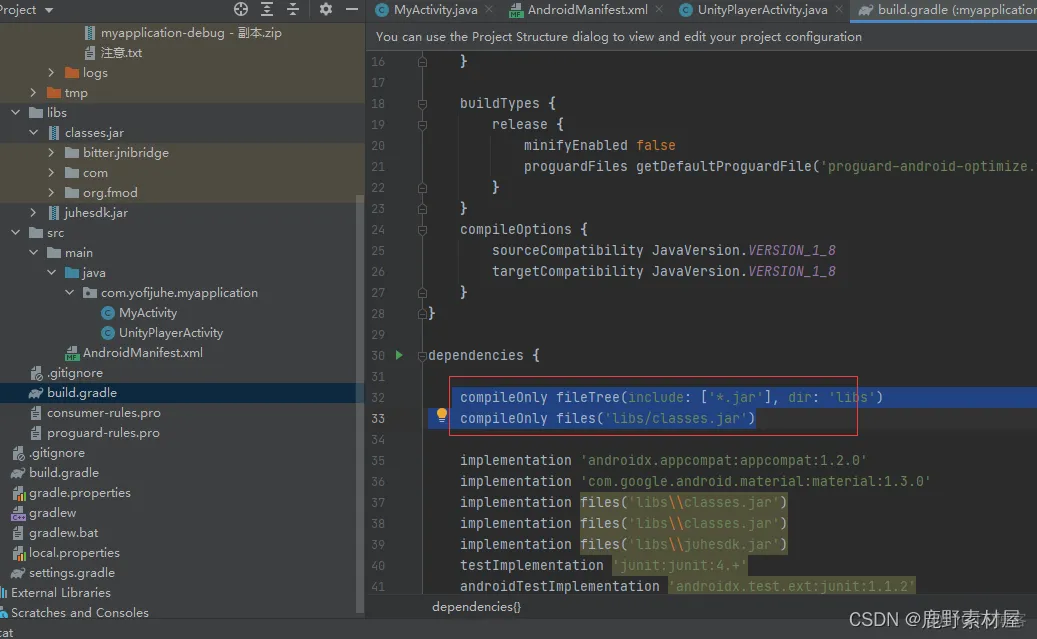
Task: Click 'libs\\juhesdk.jar' string on line 39
Action: (x=704, y=544)
